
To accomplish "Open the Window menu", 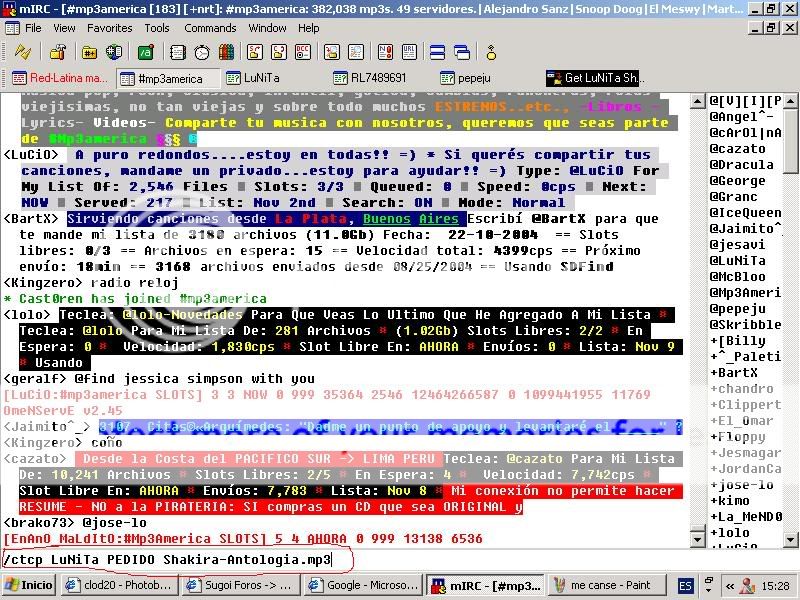I will click(267, 28).
